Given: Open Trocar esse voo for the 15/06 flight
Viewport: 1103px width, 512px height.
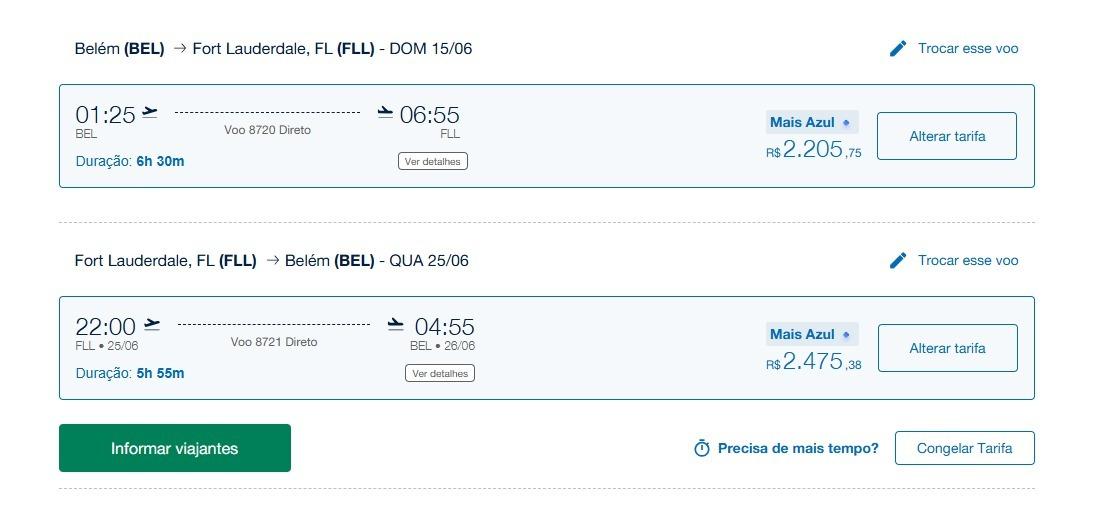Looking at the screenshot, I should 968,48.
